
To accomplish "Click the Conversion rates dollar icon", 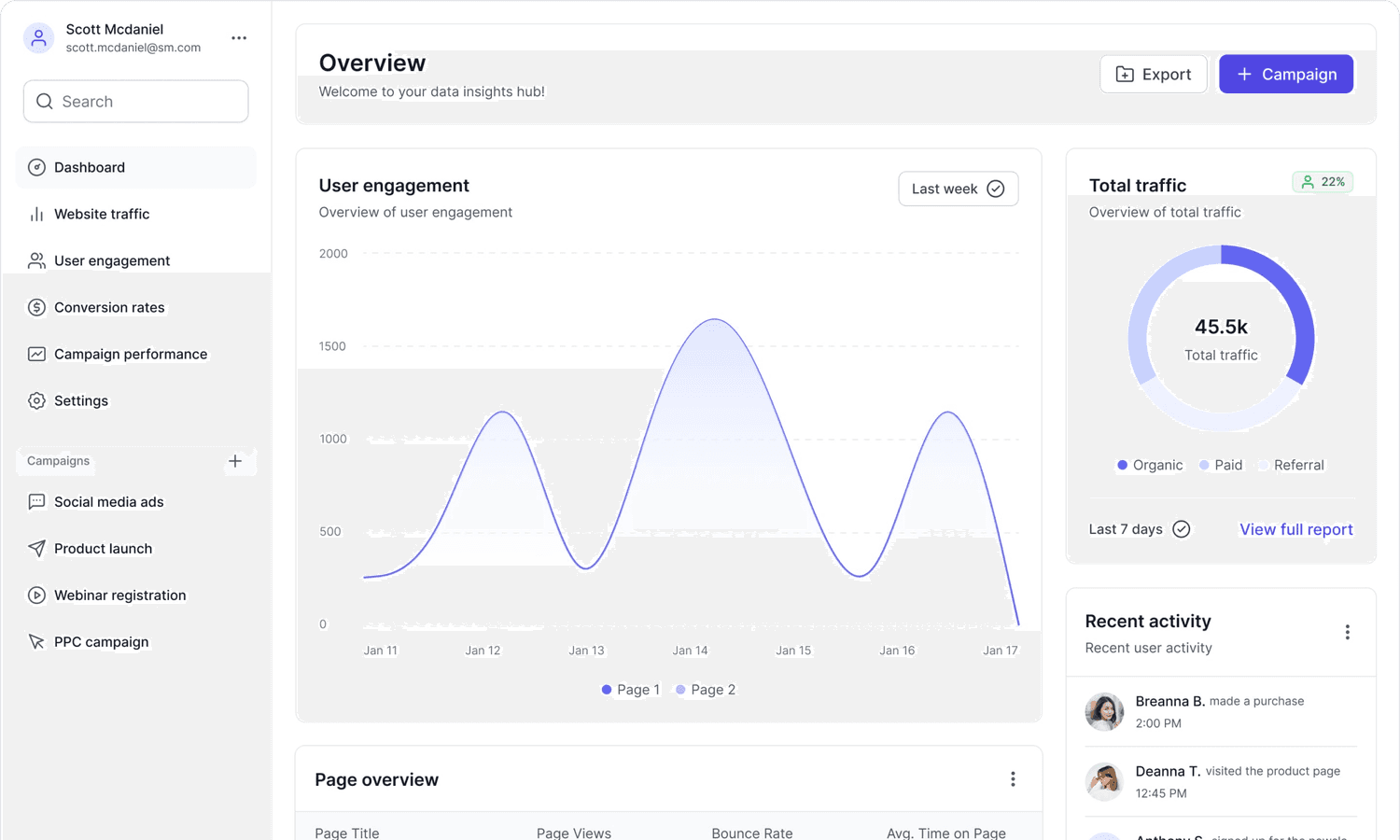I will (36, 307).
